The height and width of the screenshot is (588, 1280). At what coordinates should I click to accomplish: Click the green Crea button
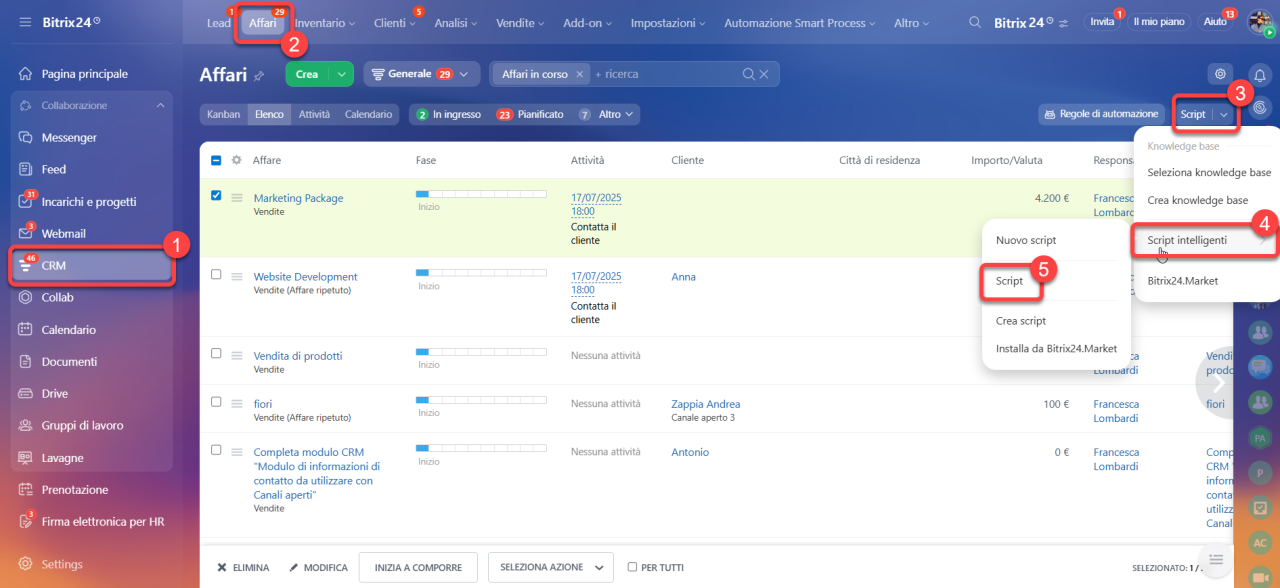pyautogui.click(x=308, y=74)
